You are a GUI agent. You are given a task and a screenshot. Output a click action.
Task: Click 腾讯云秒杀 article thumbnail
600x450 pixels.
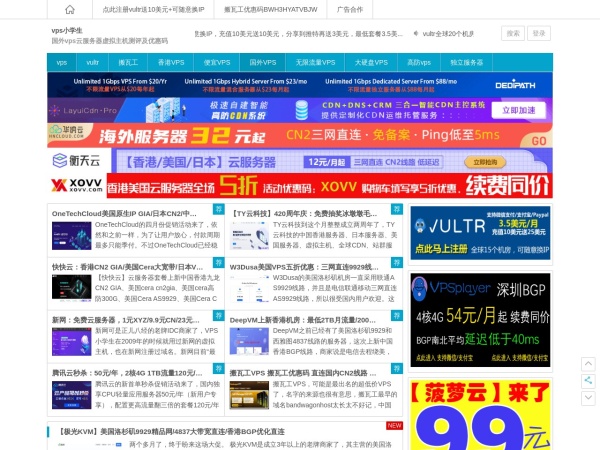click(x=72, y=395)
